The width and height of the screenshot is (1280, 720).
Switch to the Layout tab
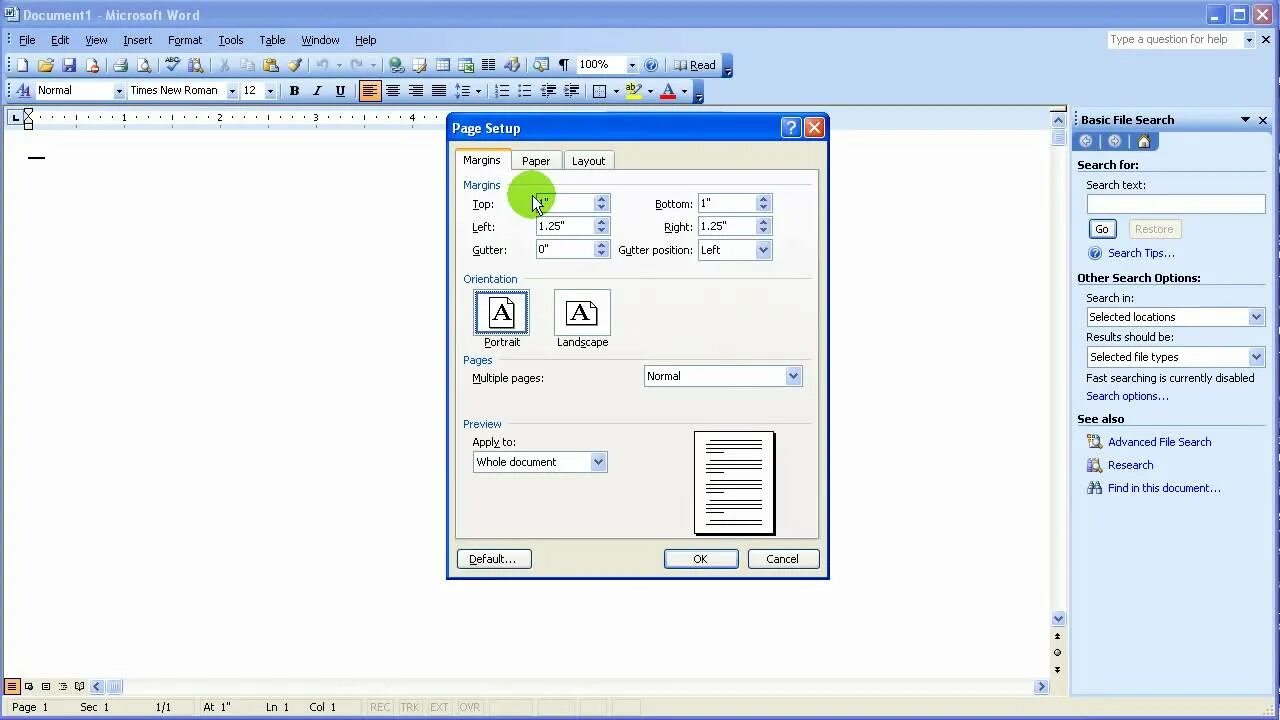pos(588,161)
